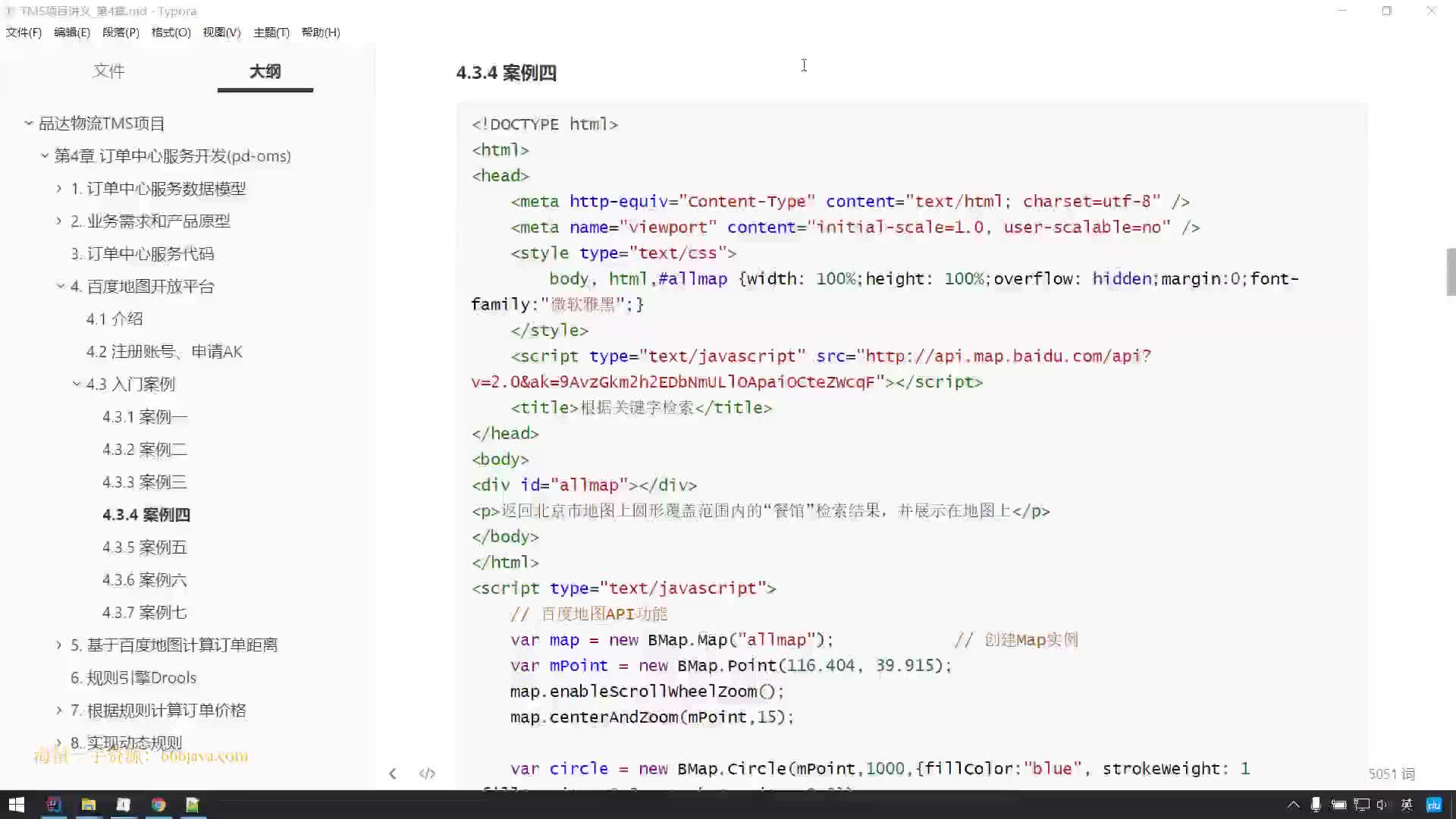Jump to 3. 订单中心服务代码 heading
1456x819 pixels.
143,253
